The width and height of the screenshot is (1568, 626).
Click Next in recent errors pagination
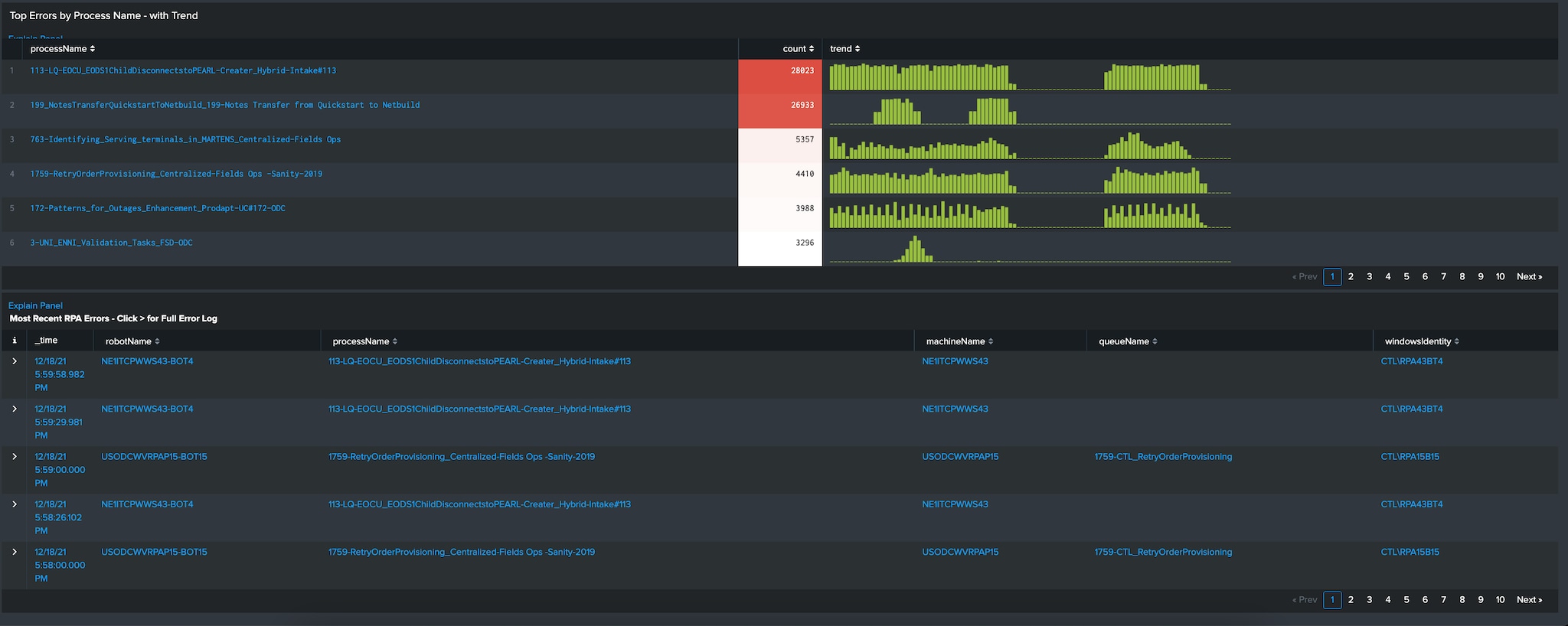tap(1530, 600)
